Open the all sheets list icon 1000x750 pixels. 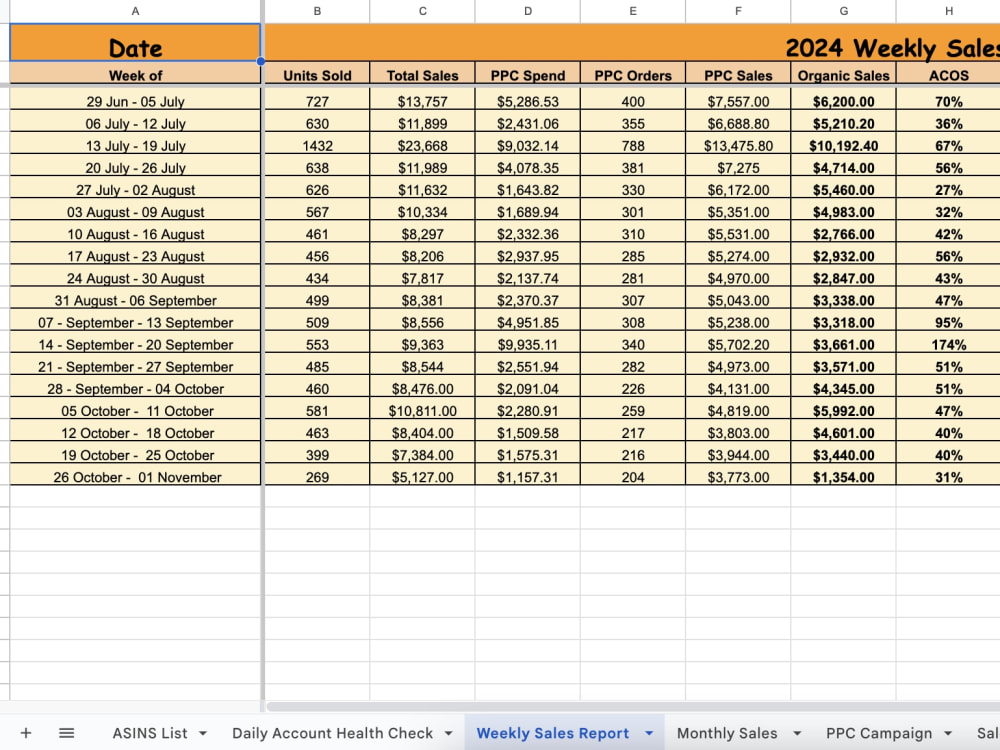pyautogui.click(x=66, y=733)
